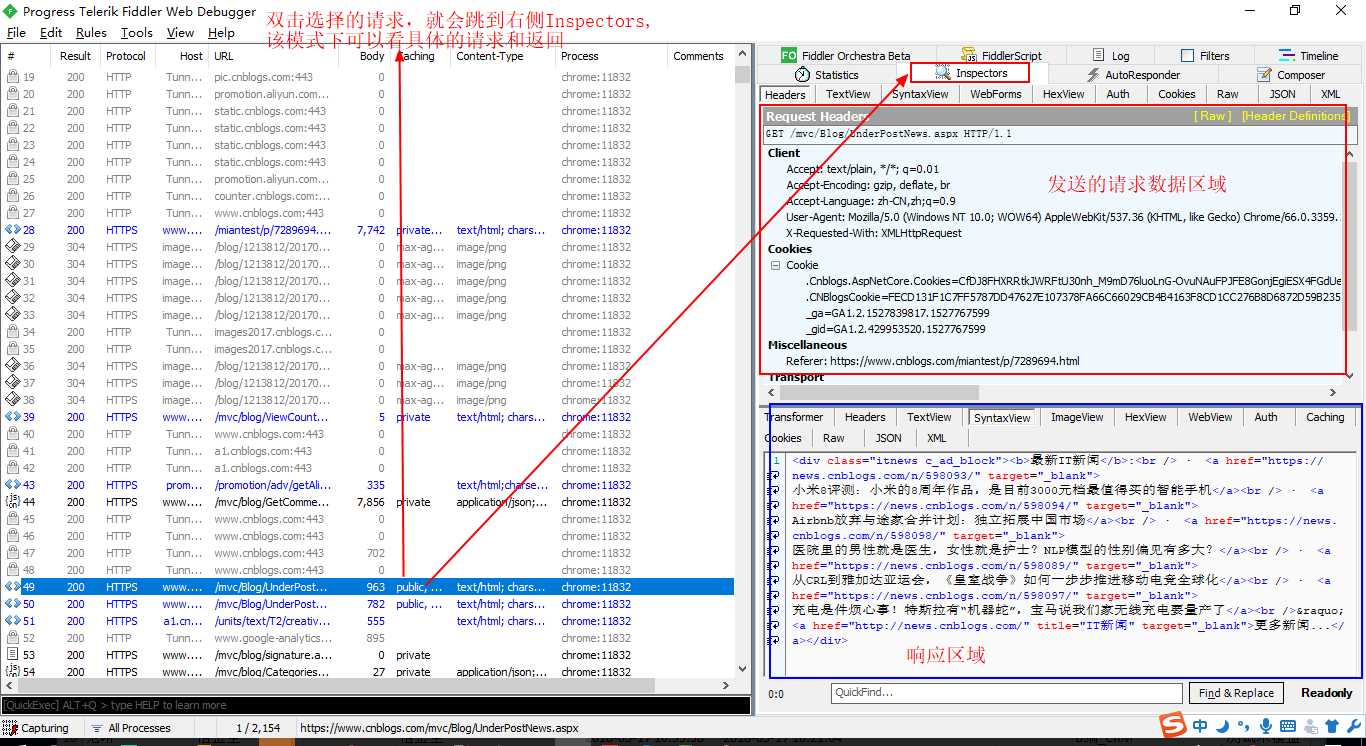Open the View menu
This screenshot has width=1366, height=746.
[180, 32]
